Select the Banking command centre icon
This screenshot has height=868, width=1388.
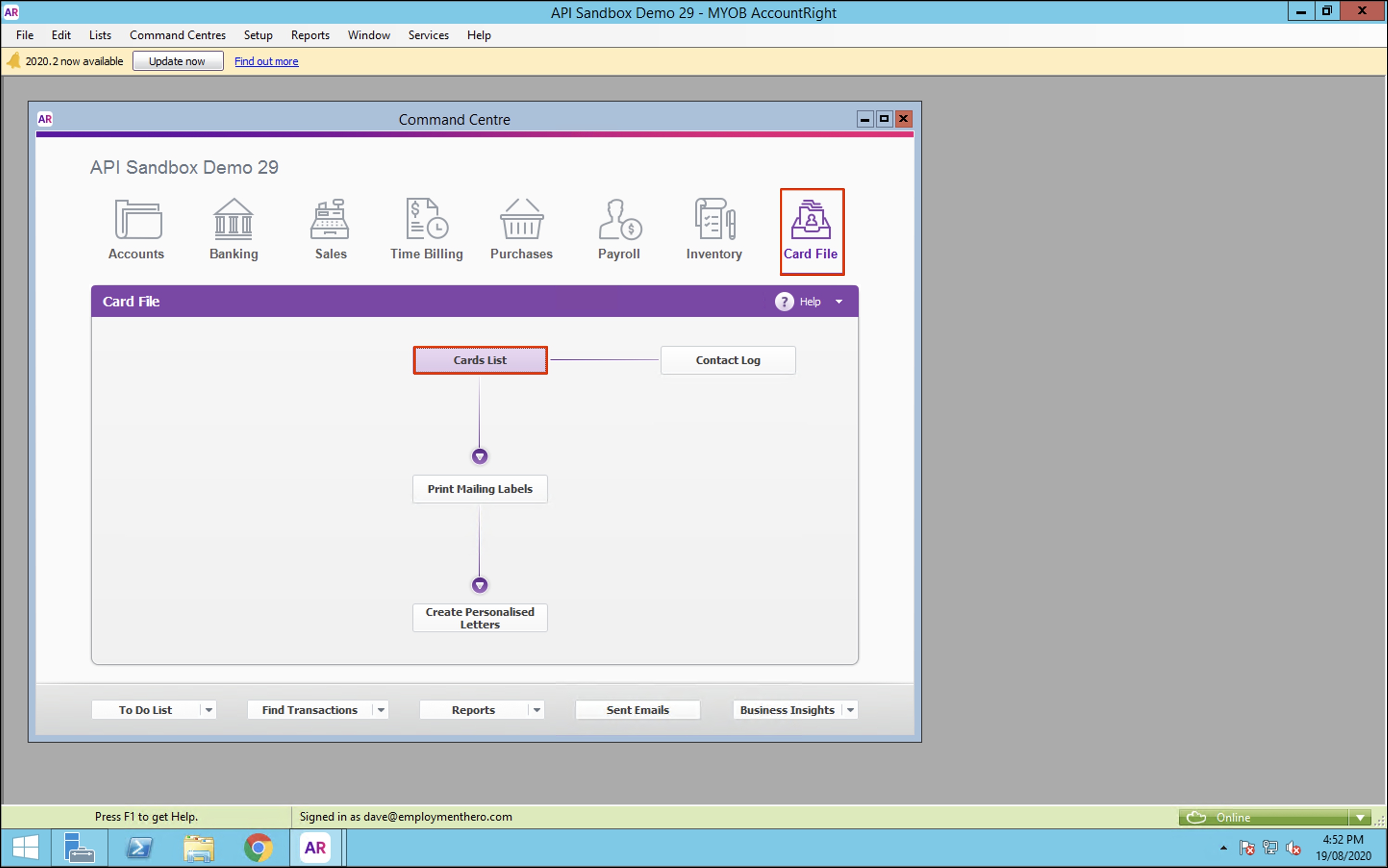pyautogui.click(x=233, y=219)
